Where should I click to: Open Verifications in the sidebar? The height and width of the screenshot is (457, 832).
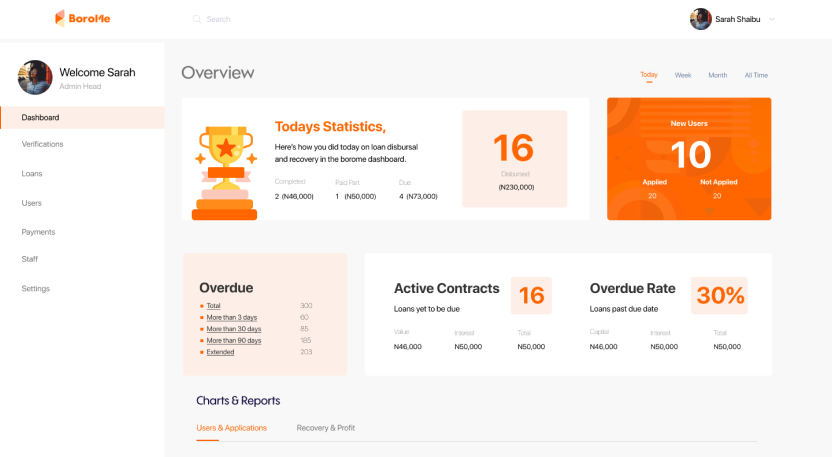[42, 144]
